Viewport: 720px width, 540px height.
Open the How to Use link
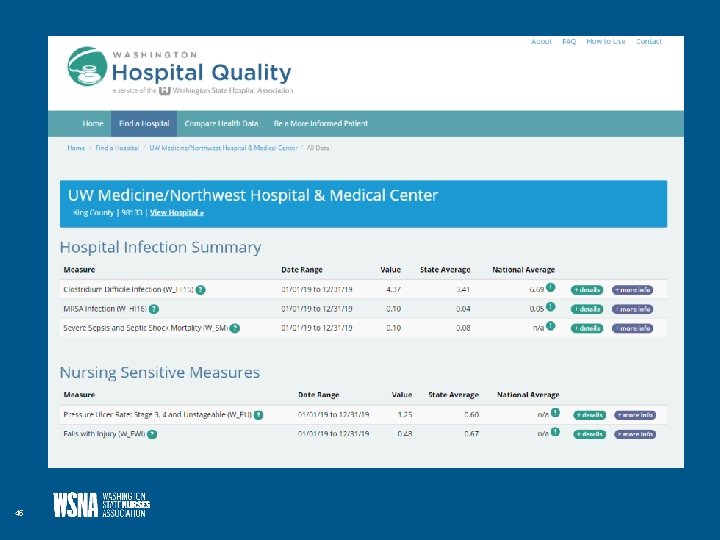coord(606,41)
